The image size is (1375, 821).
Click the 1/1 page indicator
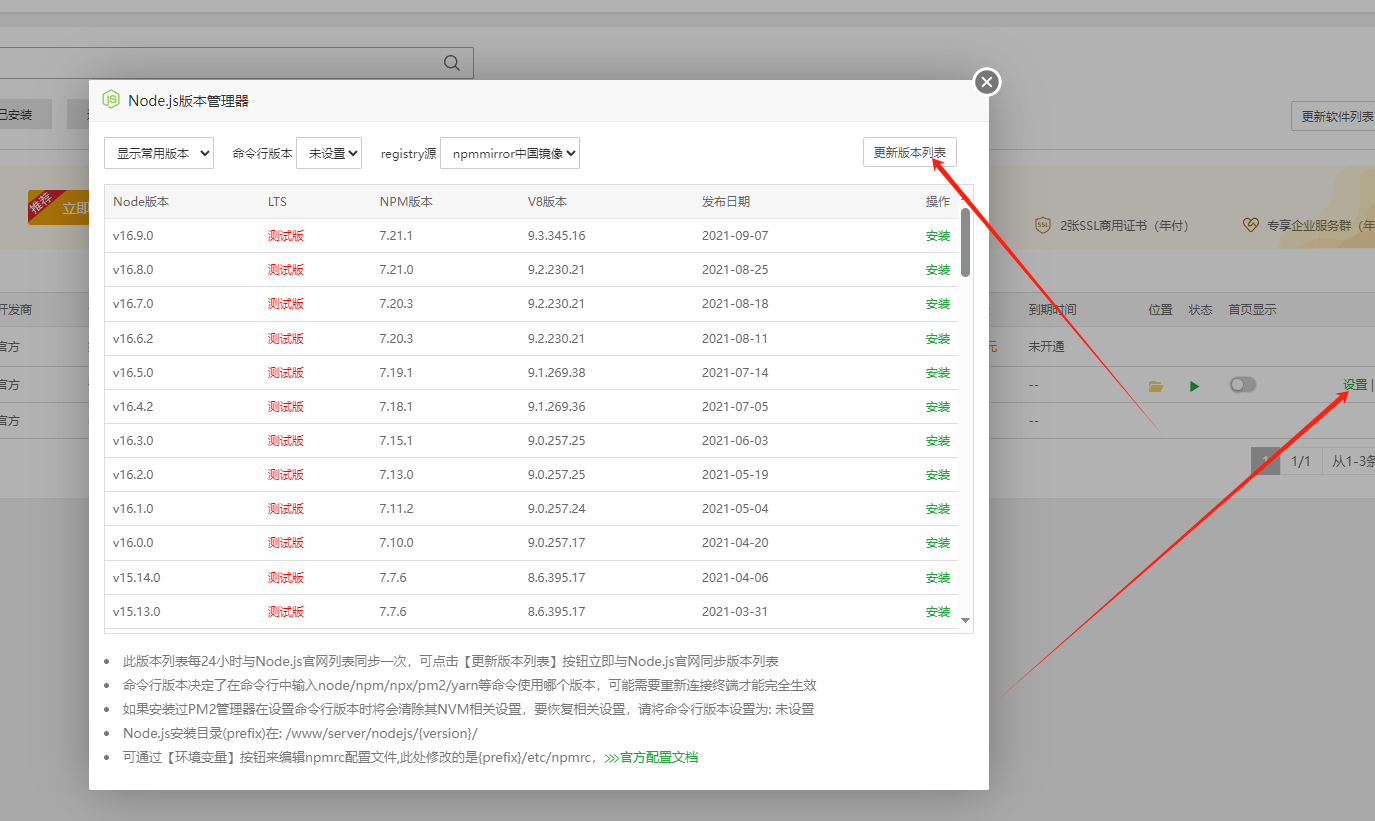tap(1300, 461)
